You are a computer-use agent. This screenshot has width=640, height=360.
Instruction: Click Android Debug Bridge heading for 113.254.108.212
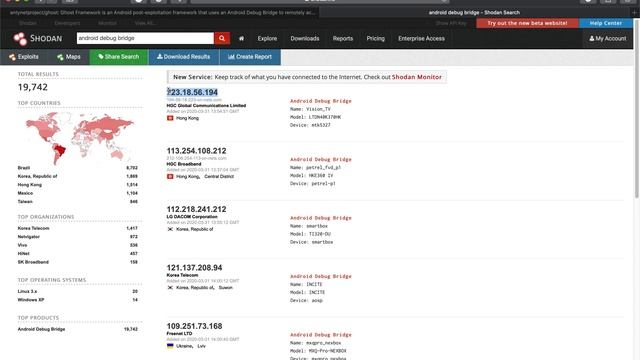point(321,159)
